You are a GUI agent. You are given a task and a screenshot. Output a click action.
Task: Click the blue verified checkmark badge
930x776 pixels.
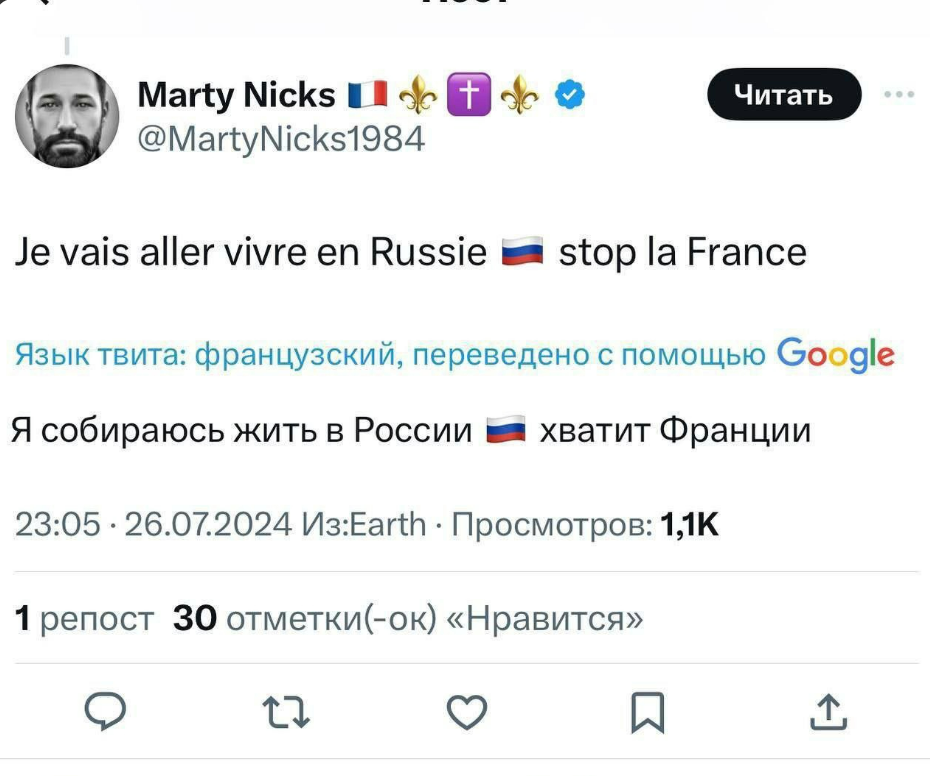(x=570, y=96)
